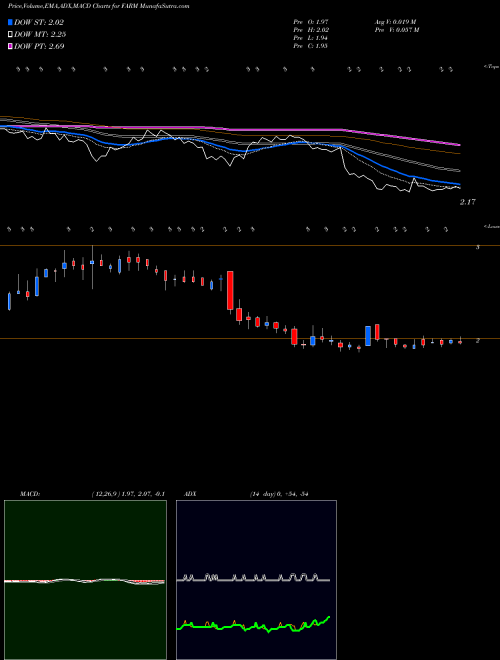The height and width of the screenshot is (660, 500).
Task: Click the price axis label 3
Action: 478,248
